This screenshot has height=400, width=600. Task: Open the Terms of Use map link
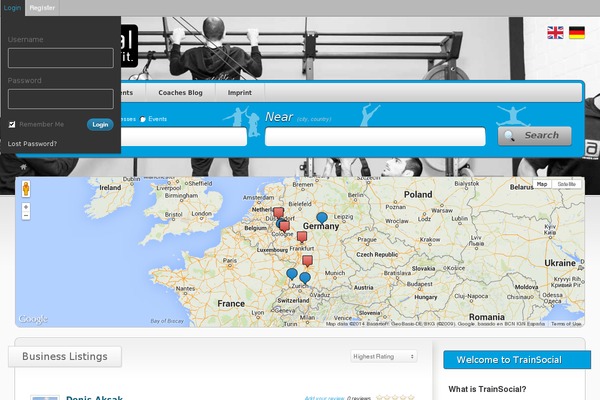click(566, 324)
